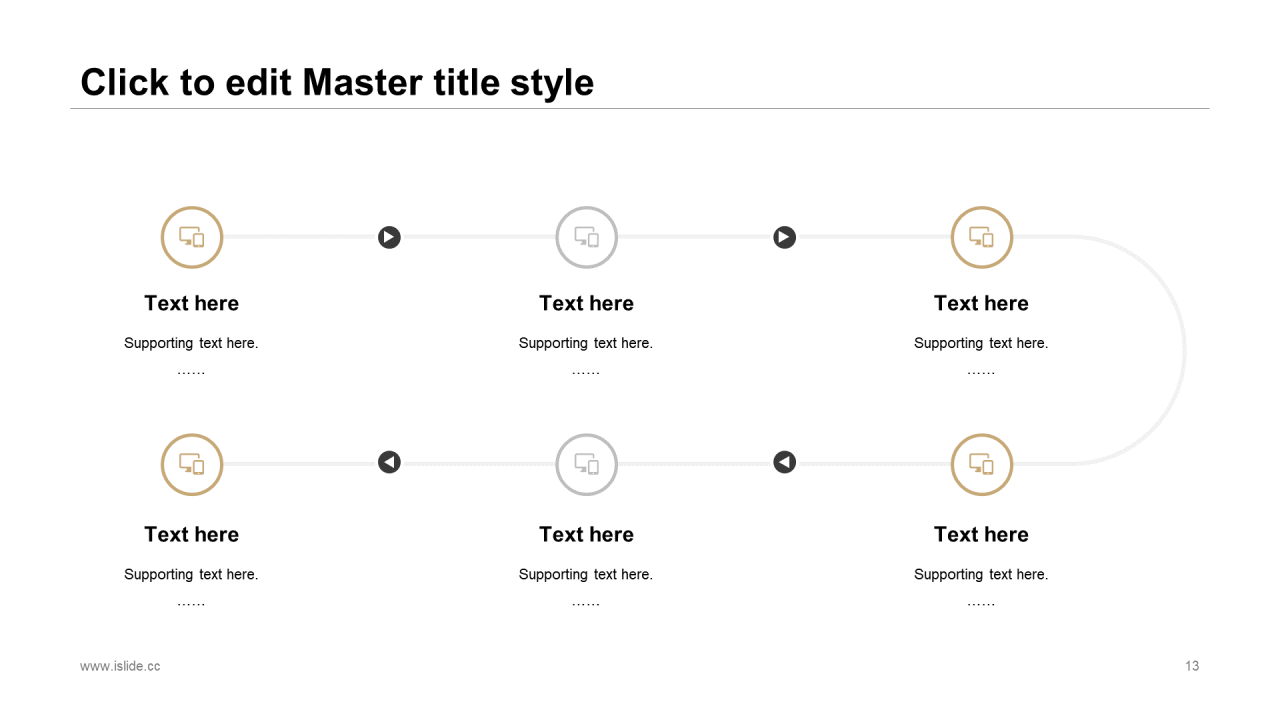Image resolution: width=1280 pixels, height=720 pixels.
Task: Select the bottom-right gold device icon circle
Action: coord(982,464)
